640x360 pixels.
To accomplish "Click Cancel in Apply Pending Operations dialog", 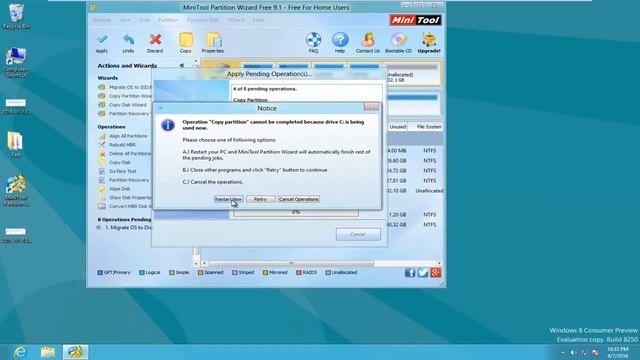I will click(x=358, y=234).
